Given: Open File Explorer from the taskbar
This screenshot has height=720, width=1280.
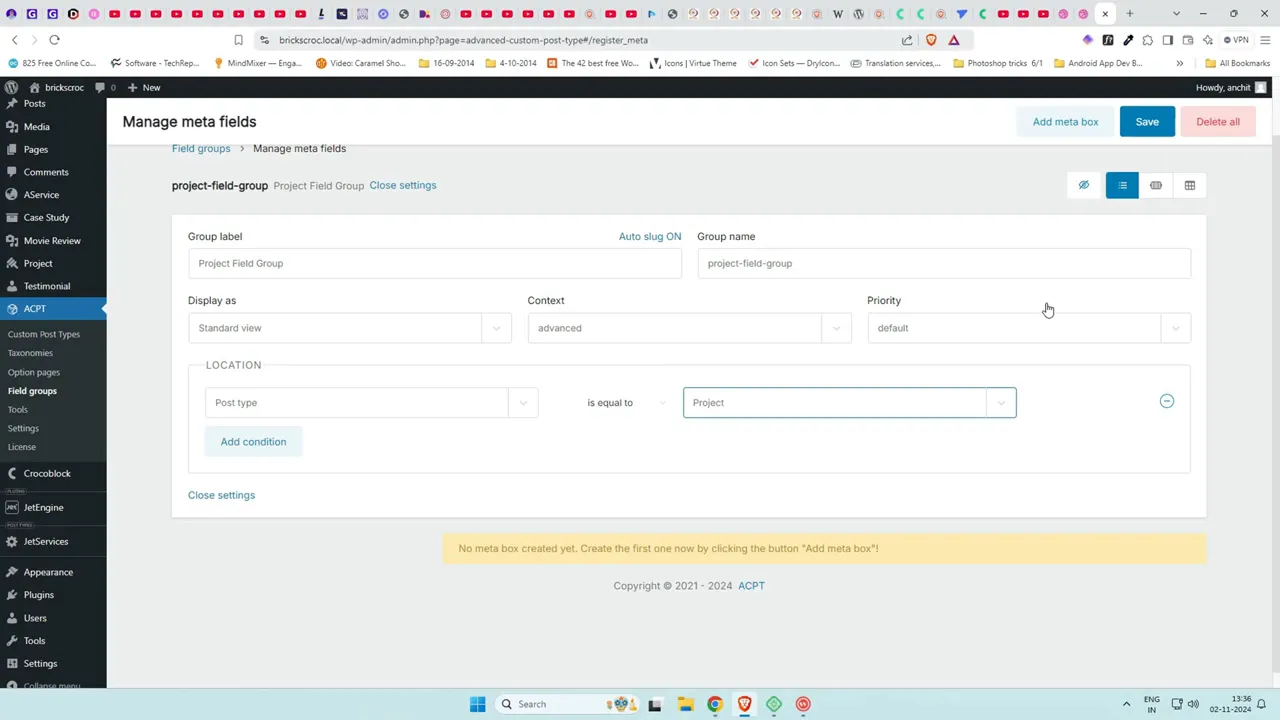Looking at the screenshot, I should (685, 704).
